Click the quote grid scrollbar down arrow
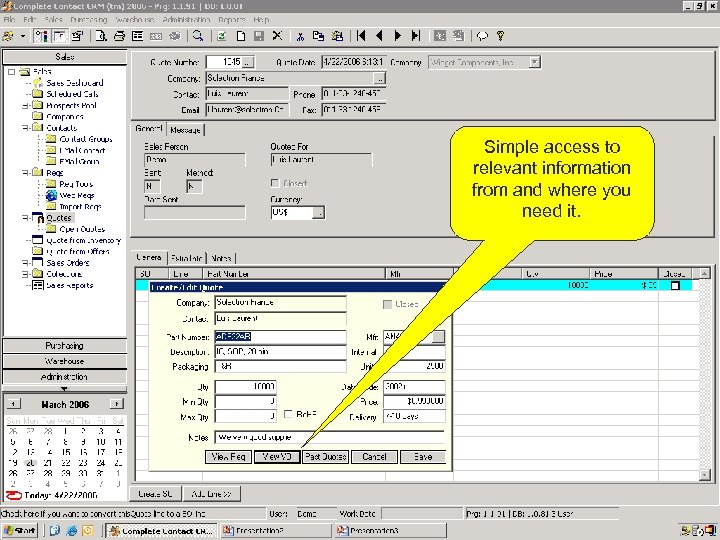Viewport: 720px width, 540px height. (x=704, y=474)
